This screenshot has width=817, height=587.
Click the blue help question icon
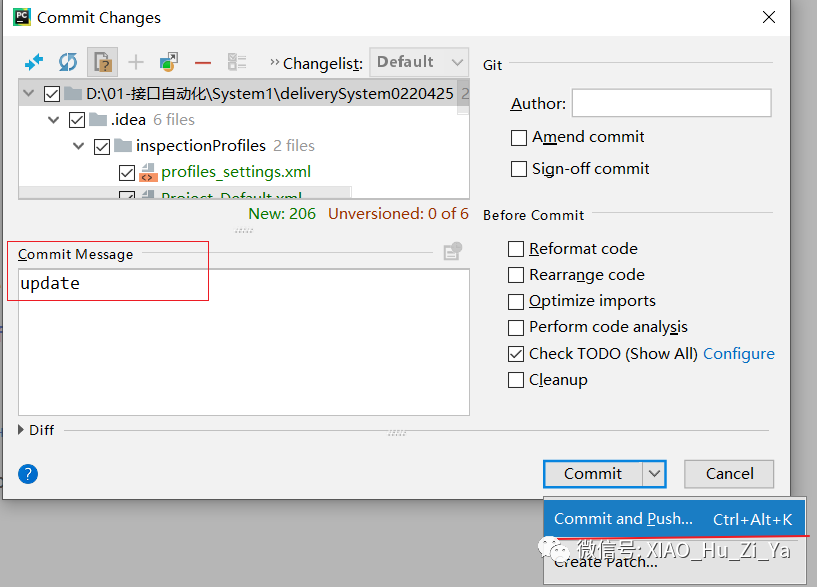coord(28,474)
